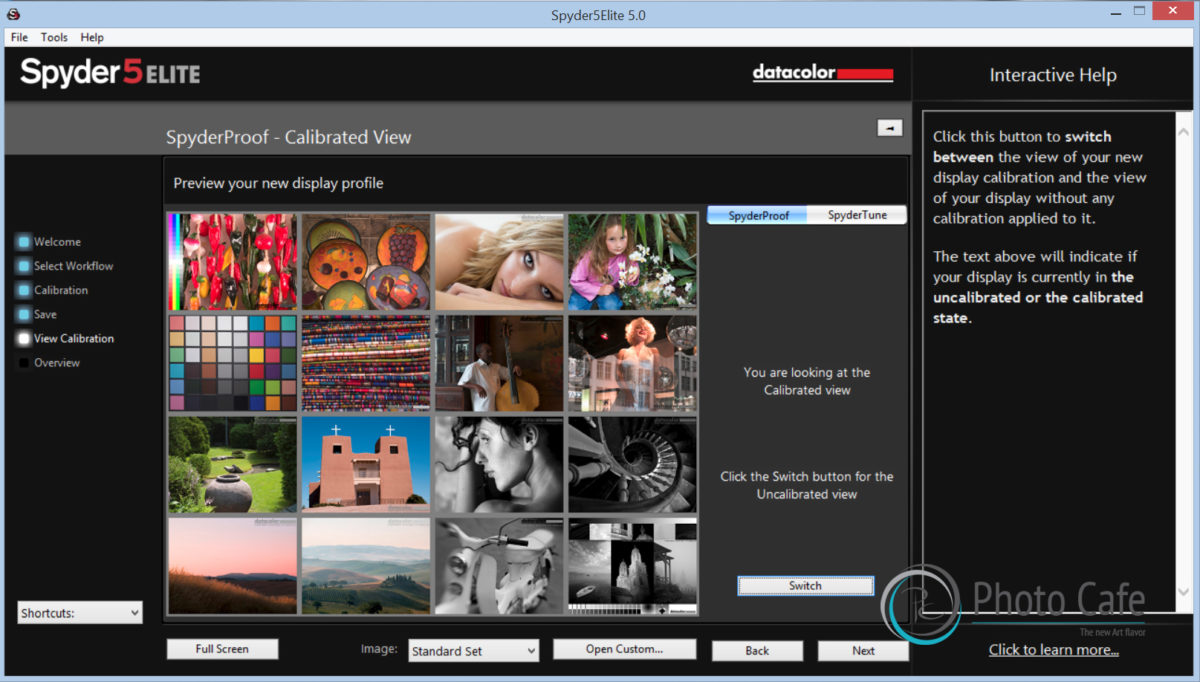Click the Calibration step indicator icon
The width and height of the screenshot is (1200, 682).
24,290
